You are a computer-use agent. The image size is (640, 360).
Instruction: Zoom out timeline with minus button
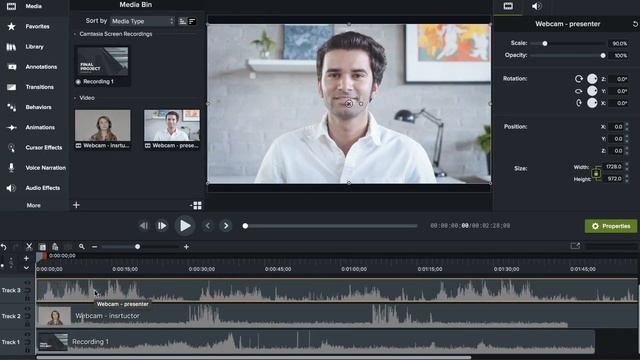[94, 247]
